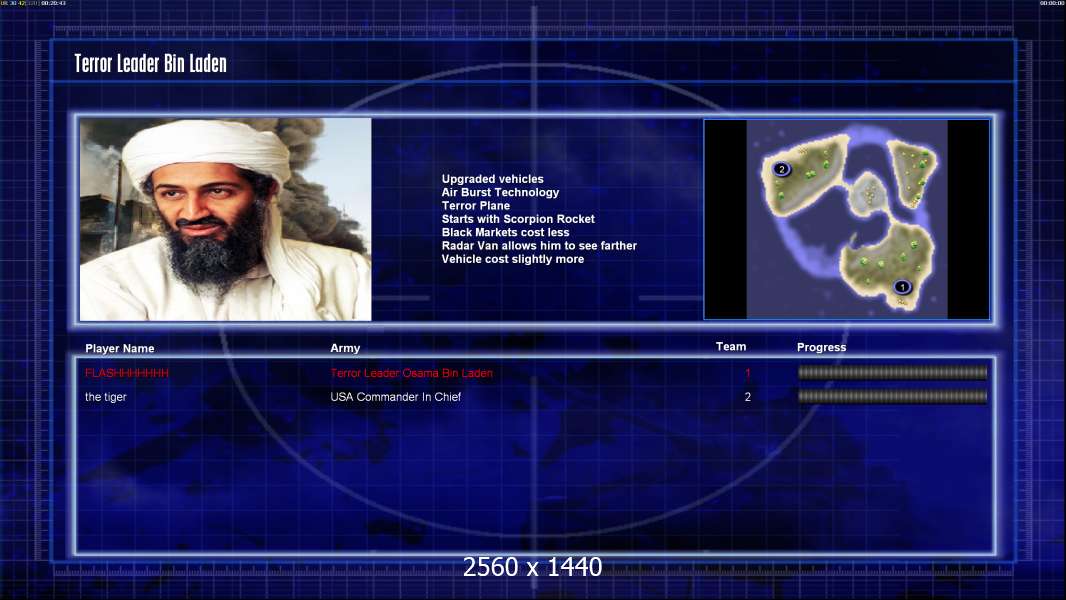
Task: Click 'Upgraded vehicles' trait text
Action: (x=493, y=179)
